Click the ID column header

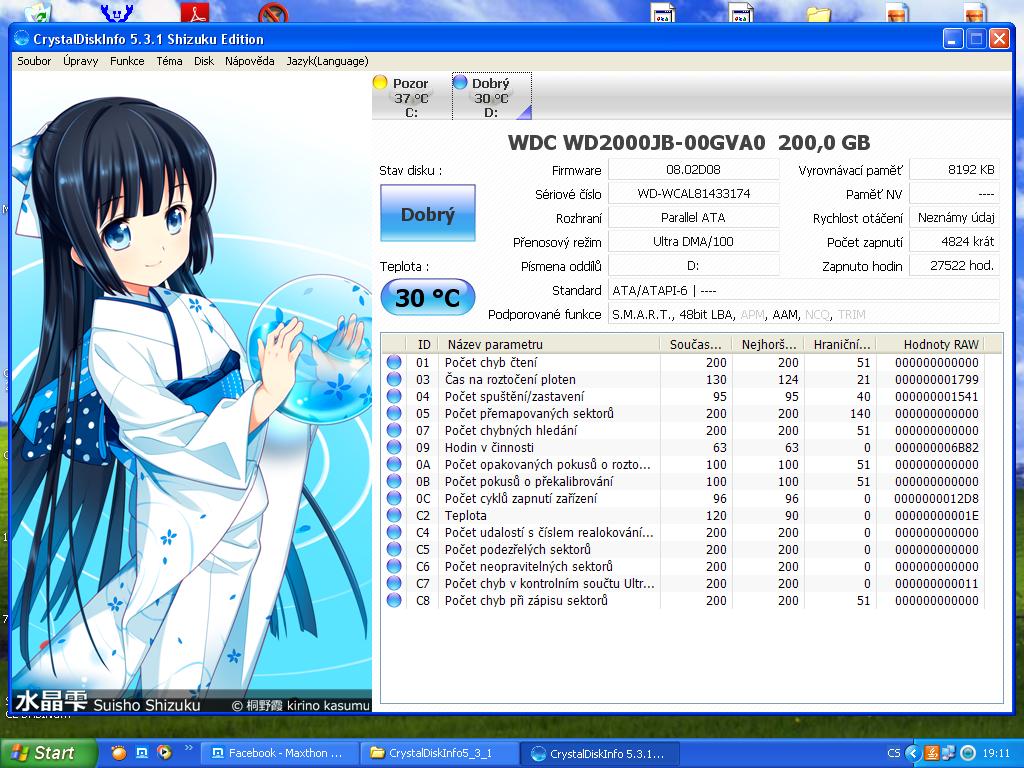click(423, 344)
